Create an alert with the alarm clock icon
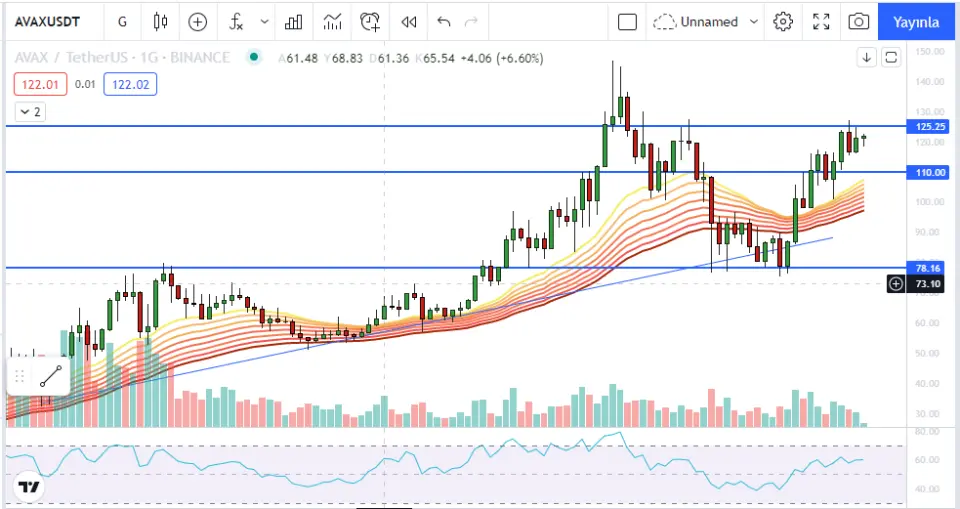 click(371, 21)
